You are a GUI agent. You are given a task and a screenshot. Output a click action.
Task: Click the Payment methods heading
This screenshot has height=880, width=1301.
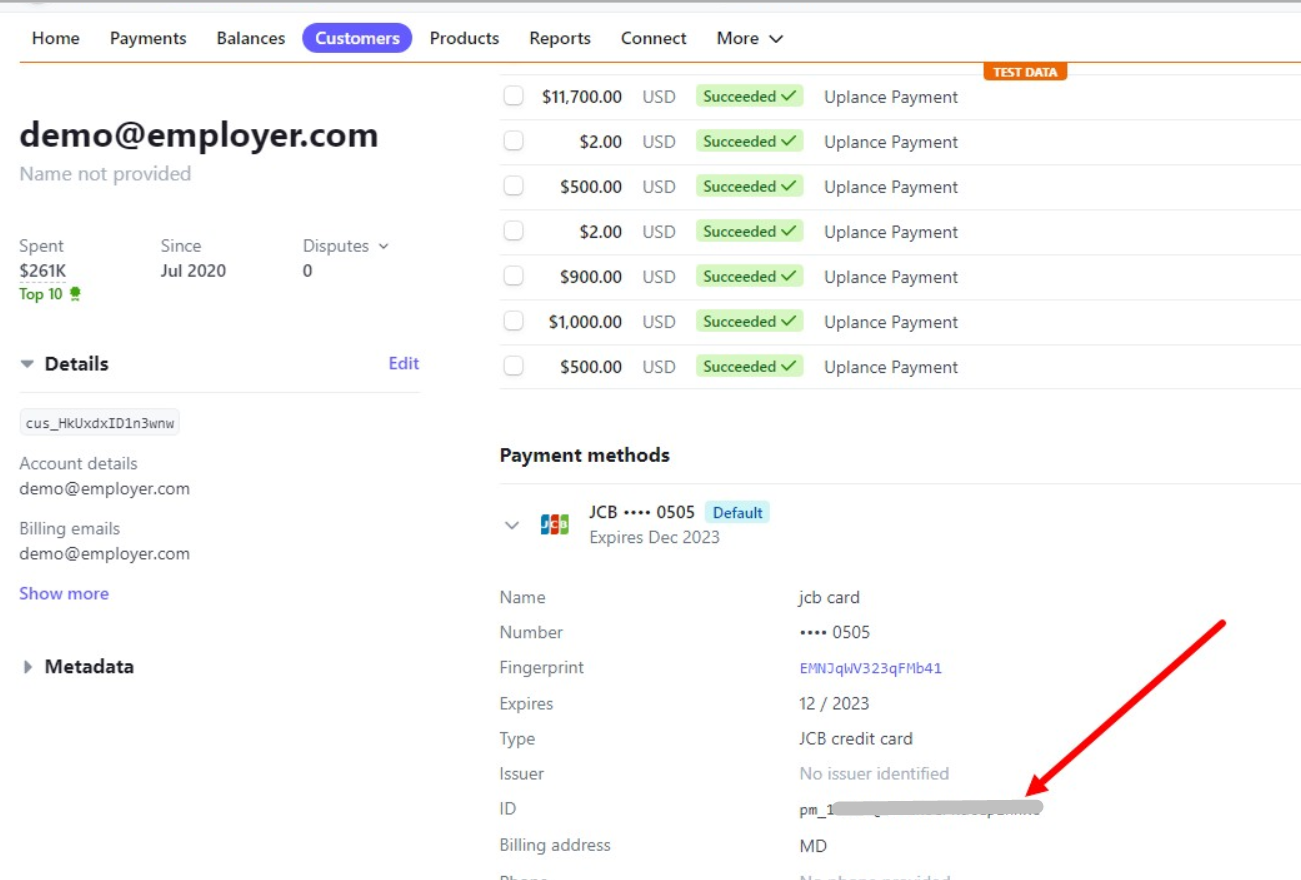[585, 455]
